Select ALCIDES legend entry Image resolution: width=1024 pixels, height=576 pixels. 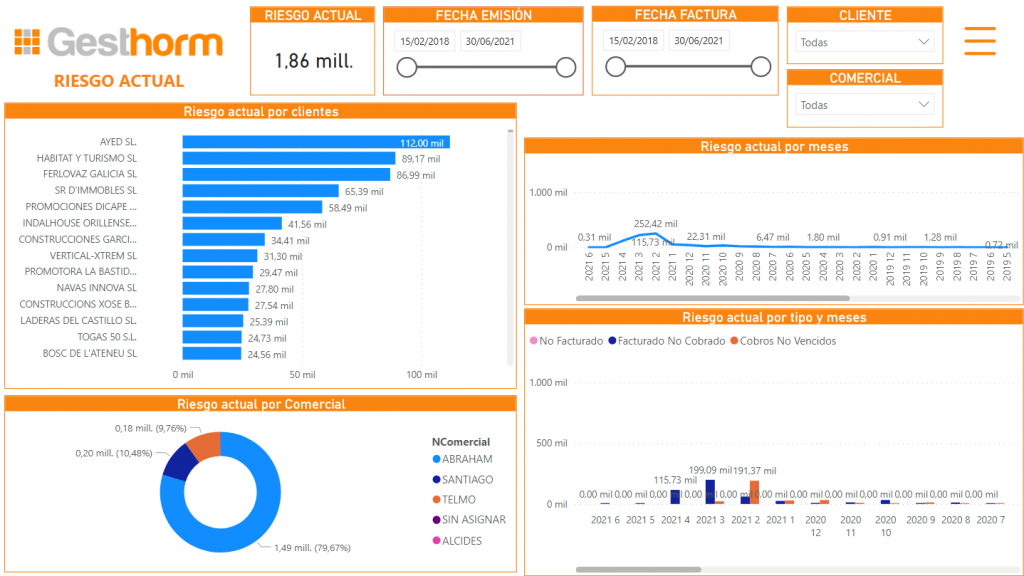pyautogui.click(x=461, y=540)
